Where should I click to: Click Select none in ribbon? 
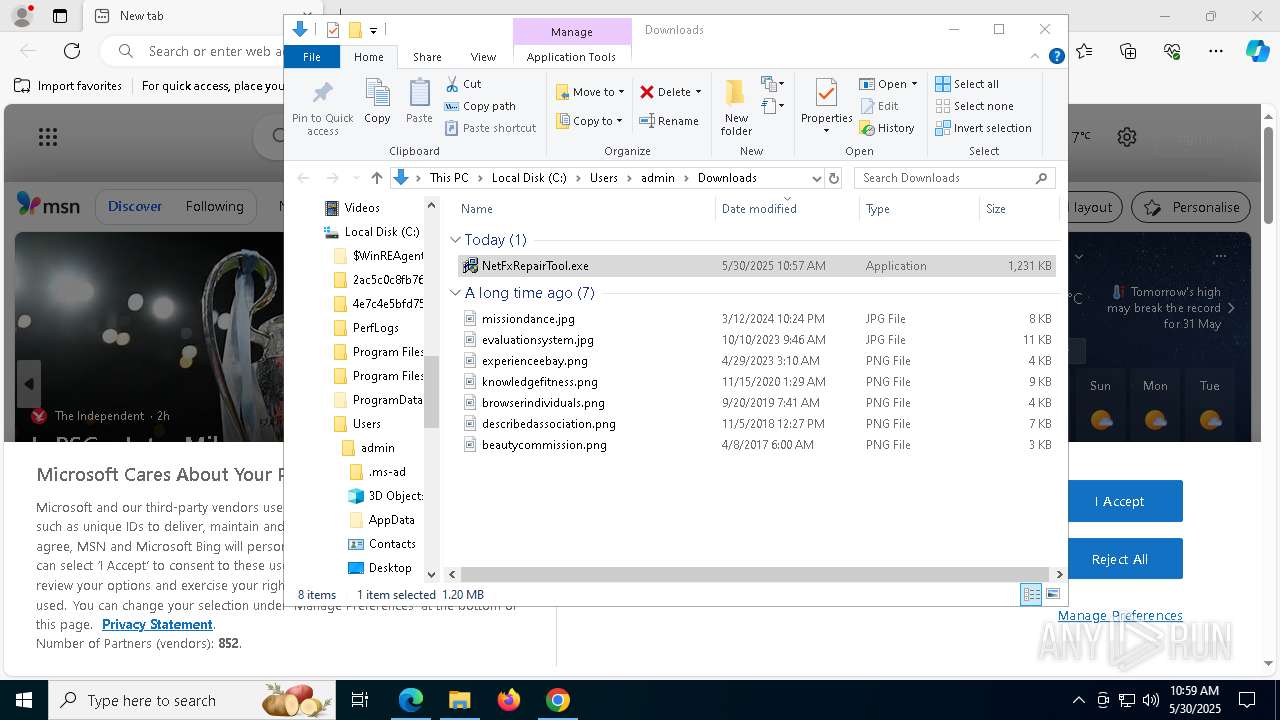974,106
